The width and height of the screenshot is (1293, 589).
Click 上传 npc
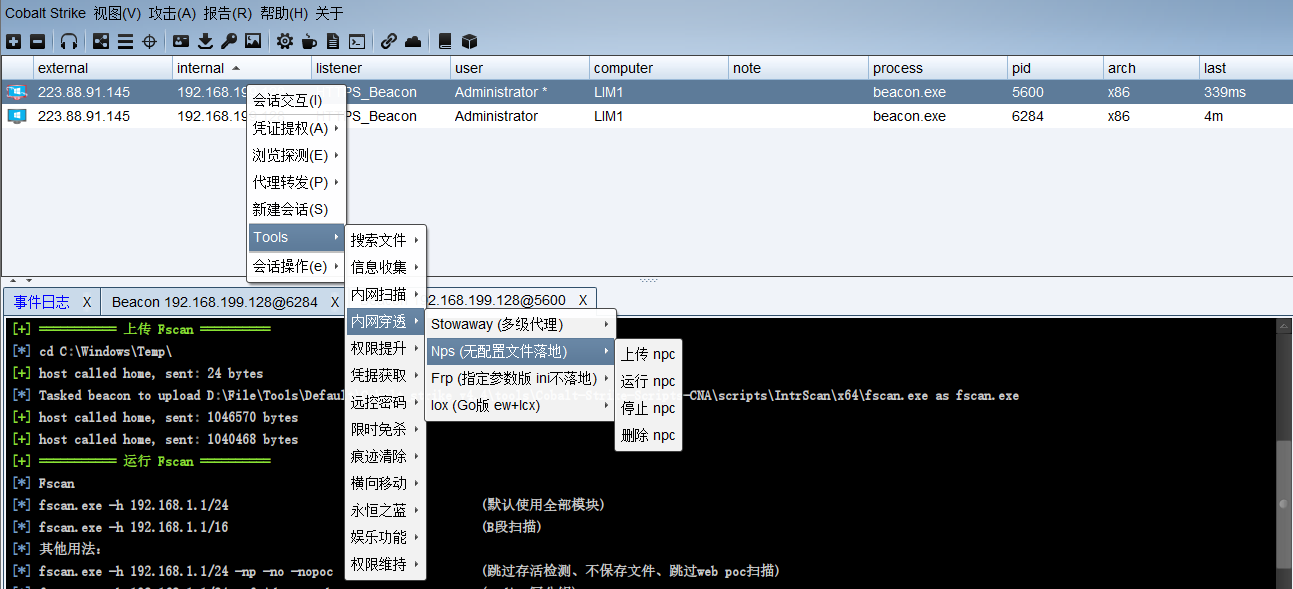[x=648, y=354]
